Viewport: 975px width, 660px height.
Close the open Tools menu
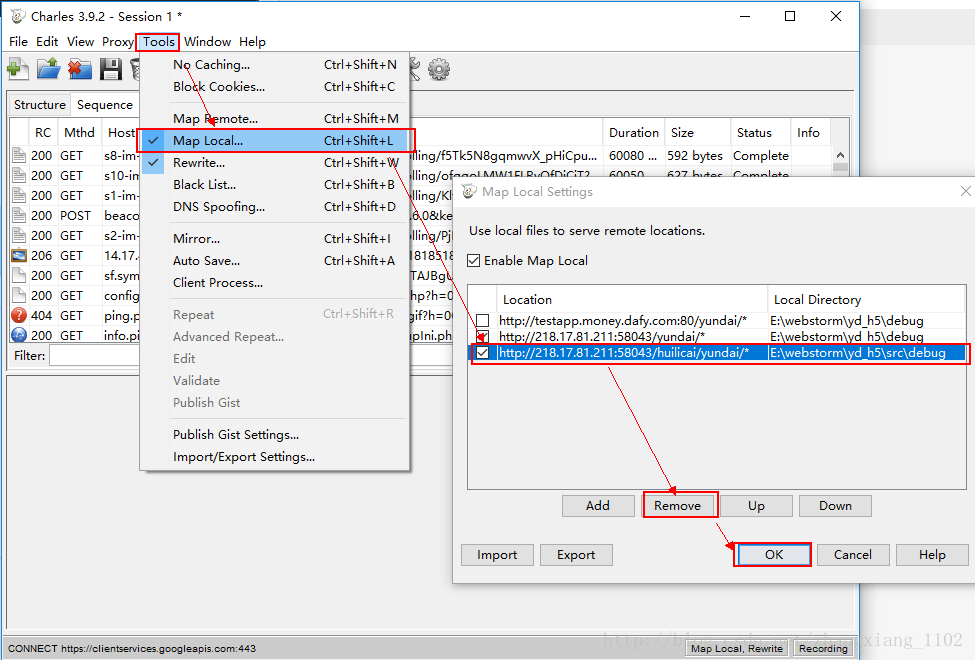[158, 42]
